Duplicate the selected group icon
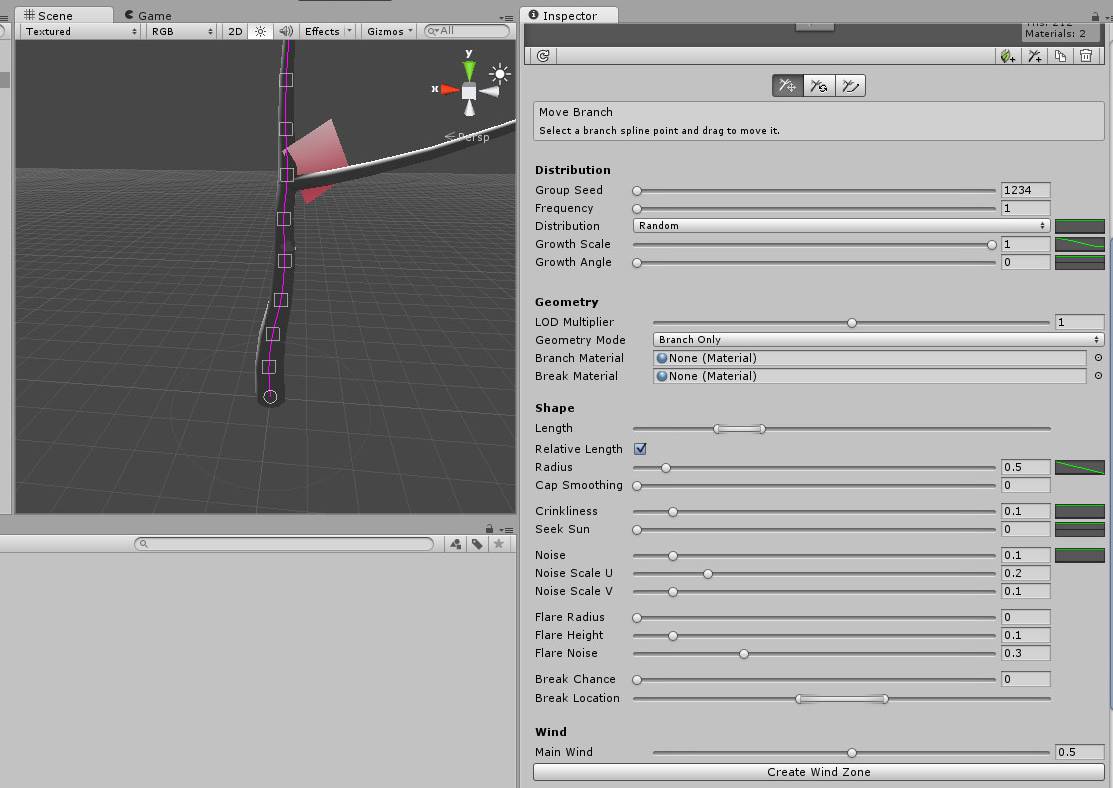 pyautogui.click(x=1060, y=56)
